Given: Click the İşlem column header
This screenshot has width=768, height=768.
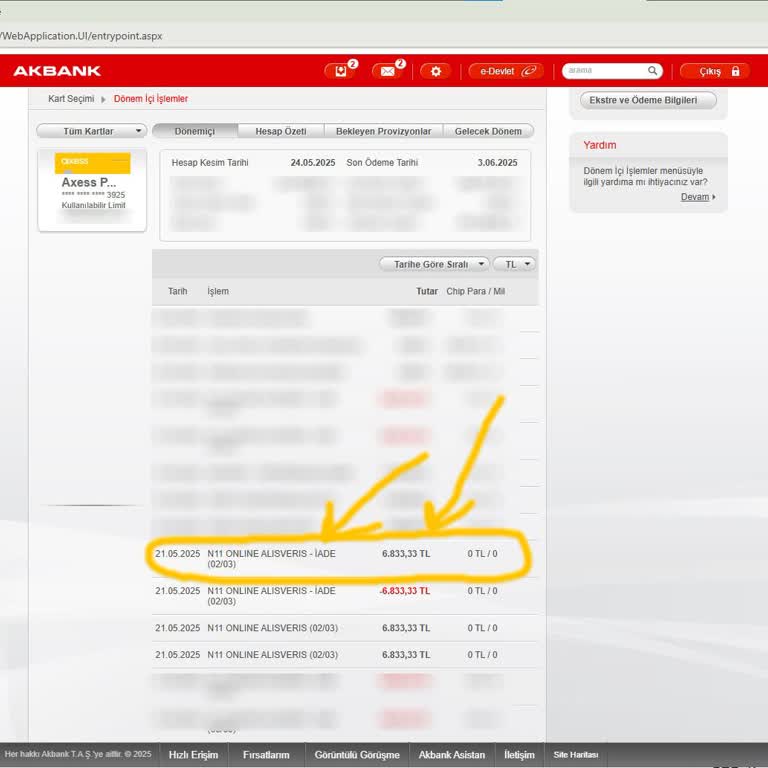Looking at the screenshot, I should 218,291.
